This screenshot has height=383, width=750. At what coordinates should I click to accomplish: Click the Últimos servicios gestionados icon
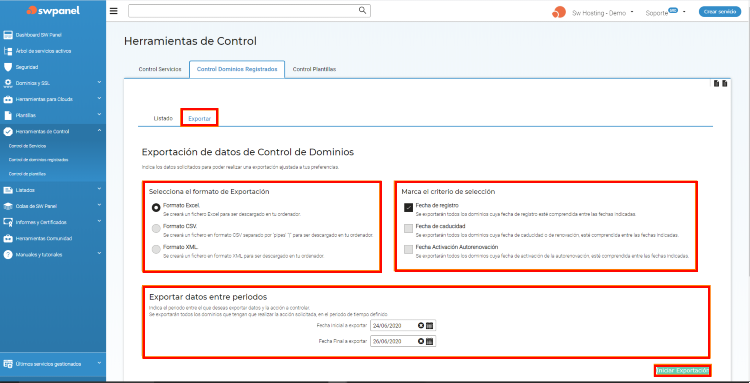point(8,364)
